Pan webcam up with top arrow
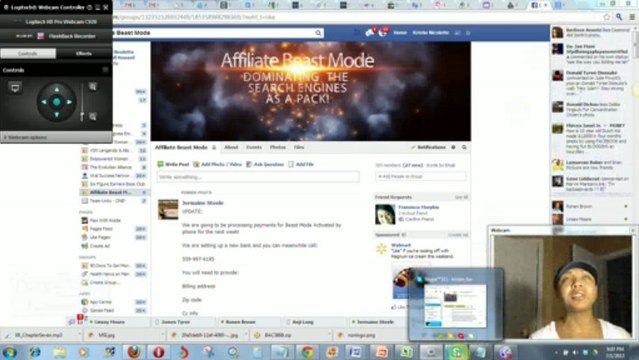Viewport: 639px width, 360px height. click(57, 89)
